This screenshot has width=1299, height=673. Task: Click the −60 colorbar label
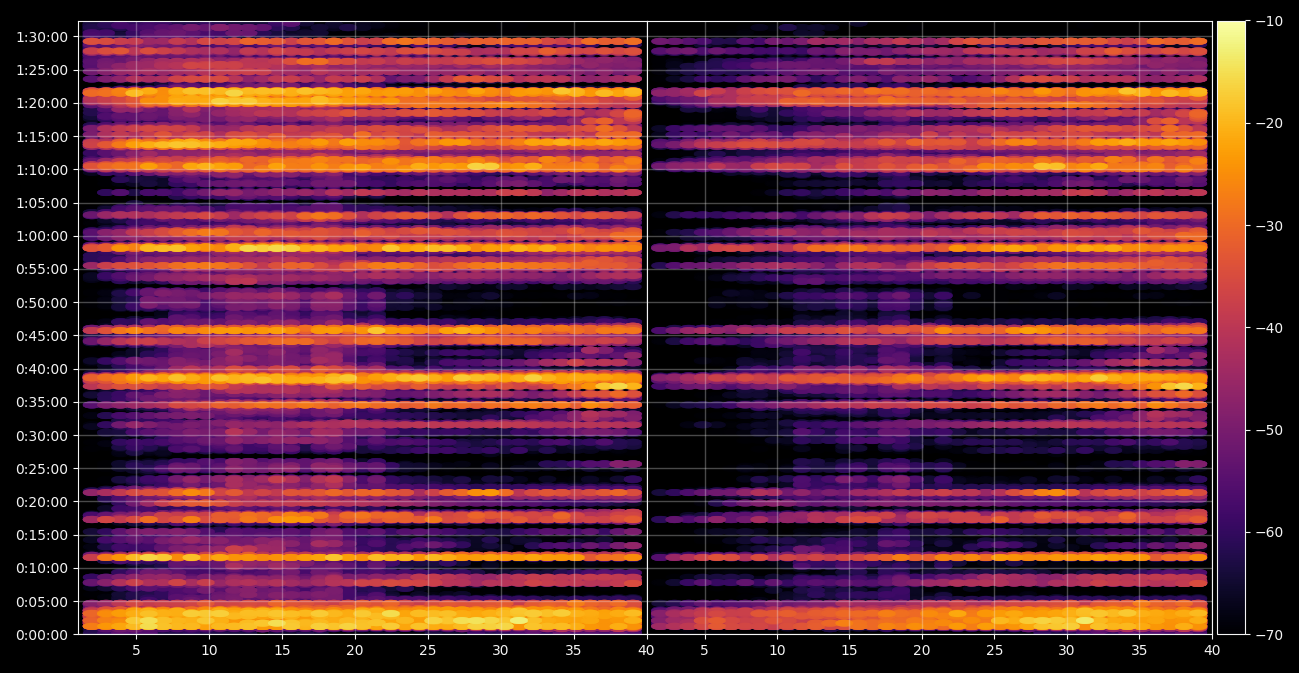point(1267,532)
